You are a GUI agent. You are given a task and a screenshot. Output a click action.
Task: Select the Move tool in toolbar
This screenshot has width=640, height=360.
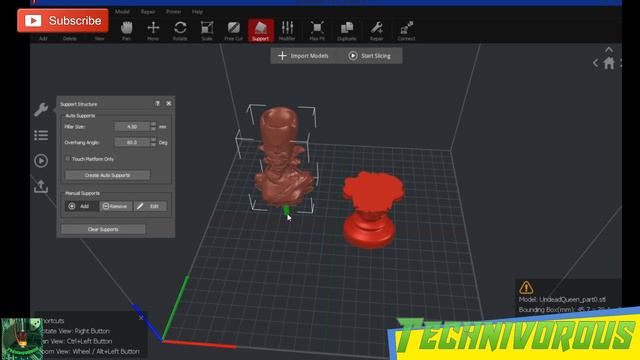pos(153,31)
